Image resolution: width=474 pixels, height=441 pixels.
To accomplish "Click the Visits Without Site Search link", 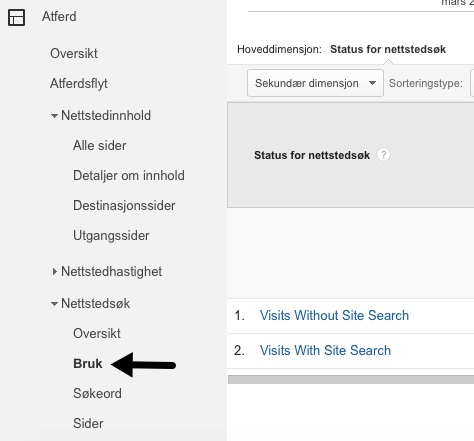I will click(334, 315).
